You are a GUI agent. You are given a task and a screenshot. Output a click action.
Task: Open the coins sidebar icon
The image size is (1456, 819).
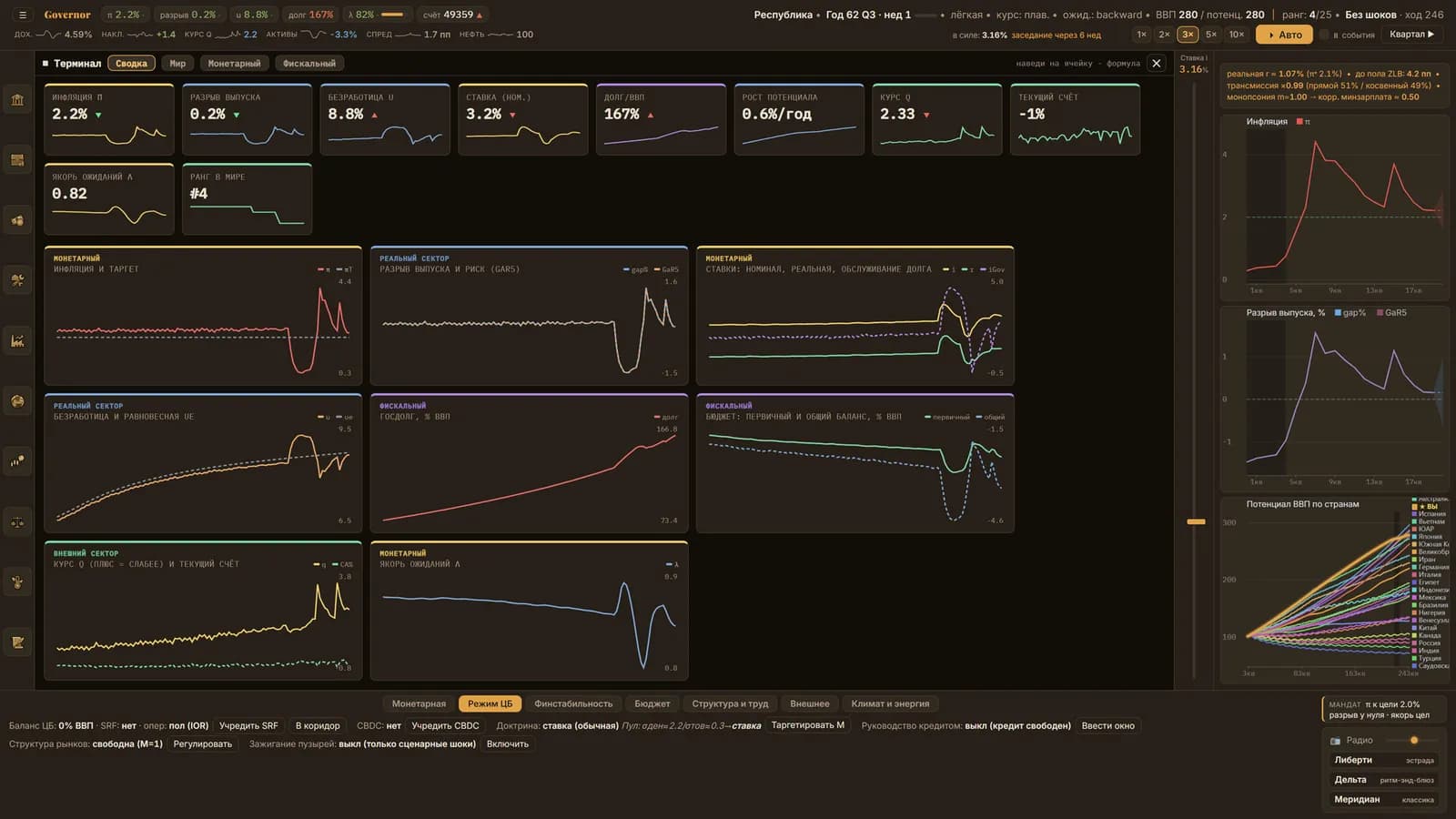point(17,220)
